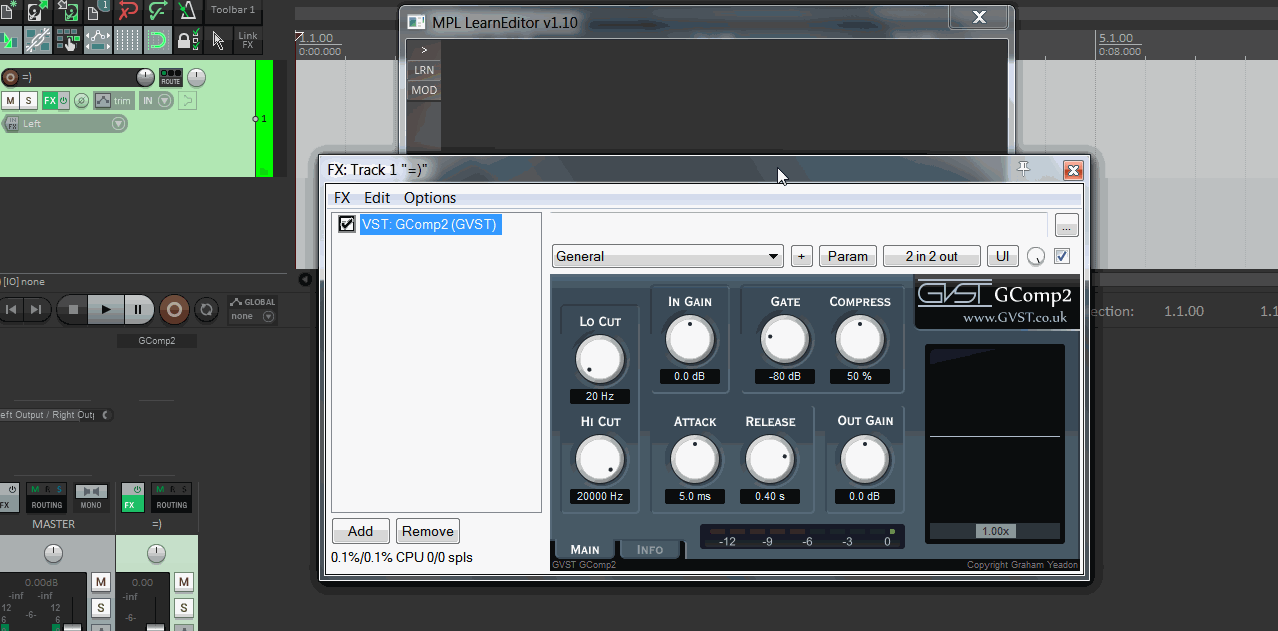The width and height of the screenshot is (1278, 631).
Task: Click trim envelope button on track 1
Action: tap(114, 101)
